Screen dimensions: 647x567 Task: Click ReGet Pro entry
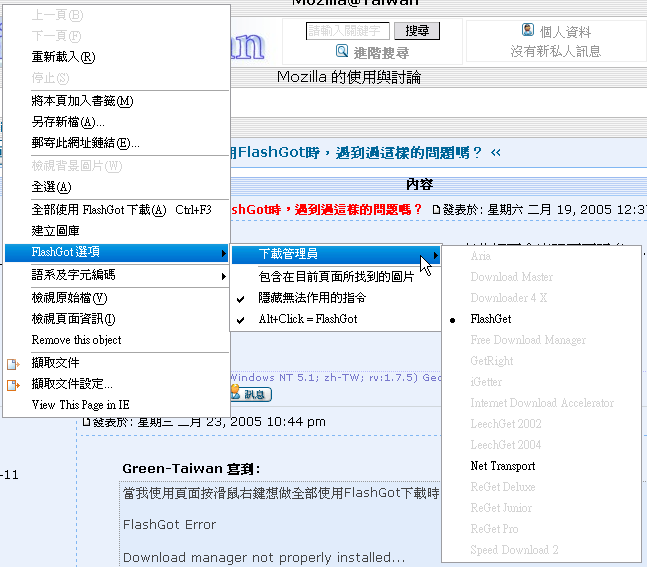[x=541, y=529]
